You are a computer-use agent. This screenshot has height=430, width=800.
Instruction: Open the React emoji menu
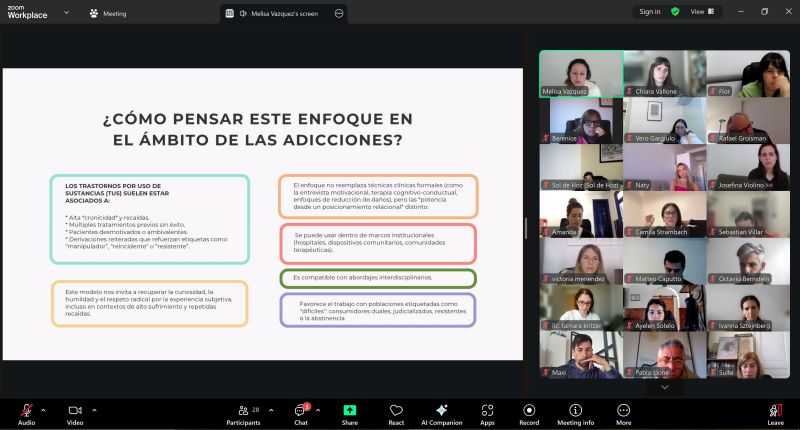[396, 412]
